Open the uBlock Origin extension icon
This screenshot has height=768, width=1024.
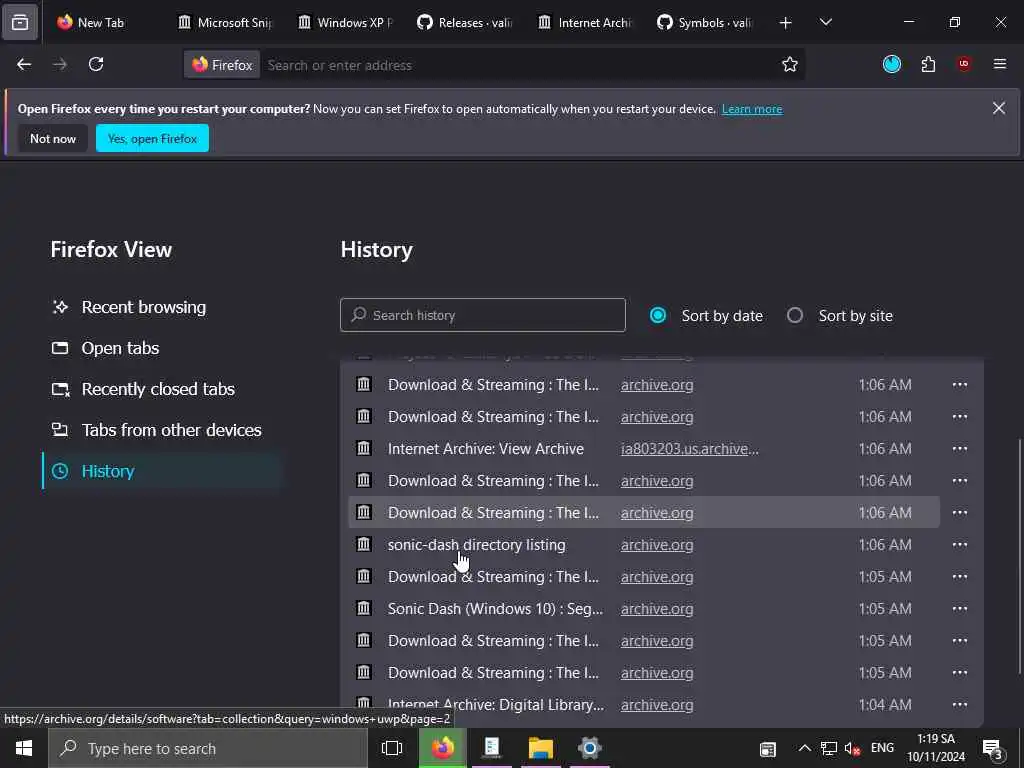(x=964, y=64)
